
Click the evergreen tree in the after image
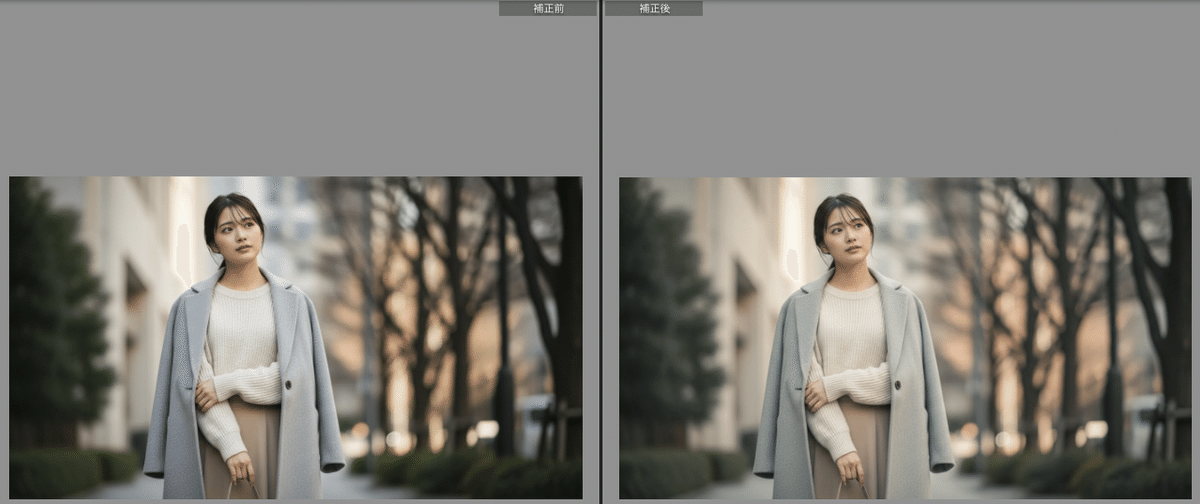pos(665,320)
